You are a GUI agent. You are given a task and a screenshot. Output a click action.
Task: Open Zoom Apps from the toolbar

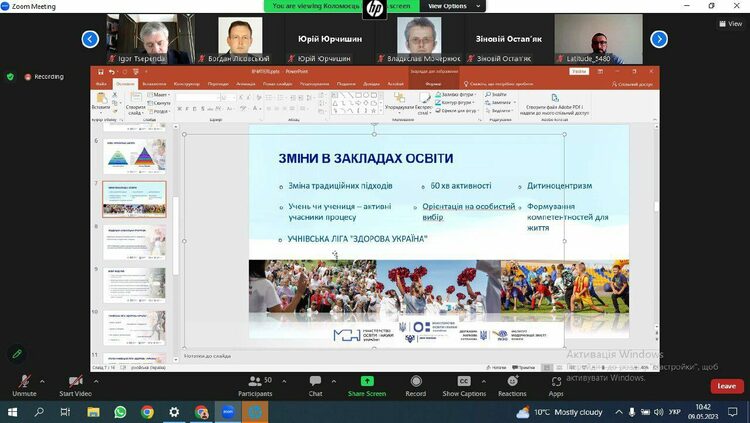556,382
